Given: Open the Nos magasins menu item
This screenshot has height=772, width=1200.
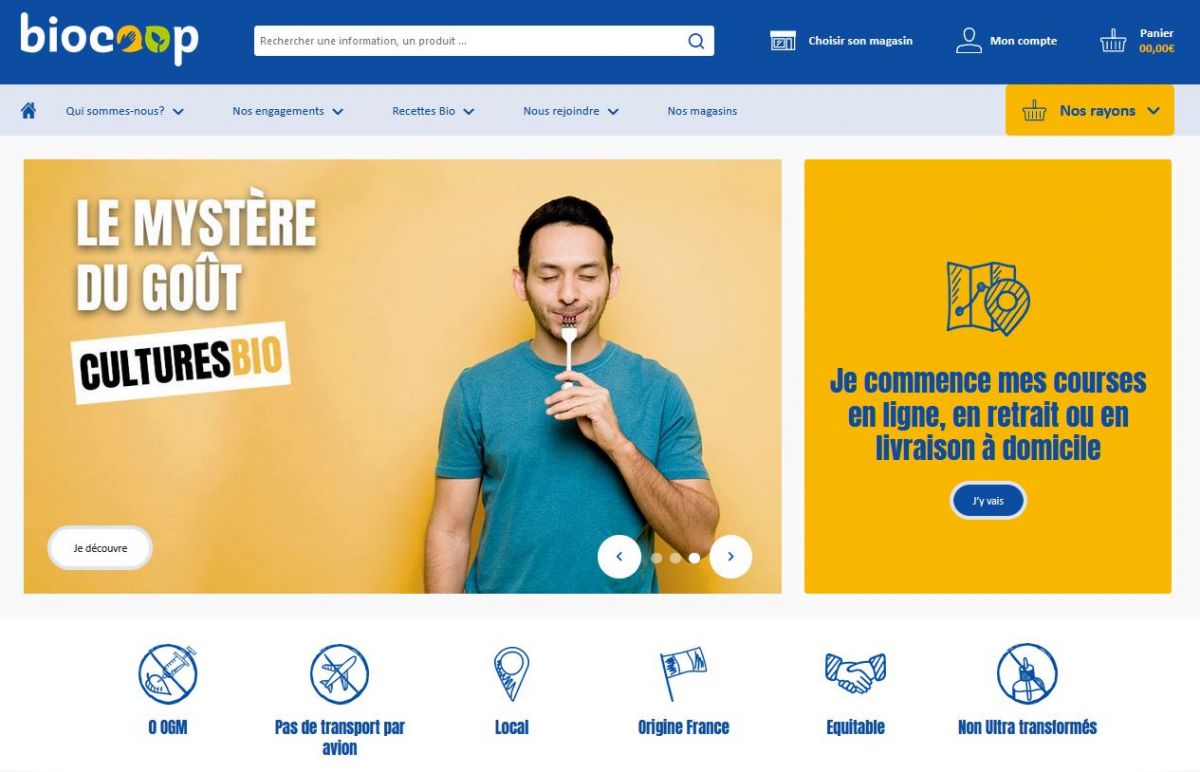Looking at the screenshot, I should 702,111.
